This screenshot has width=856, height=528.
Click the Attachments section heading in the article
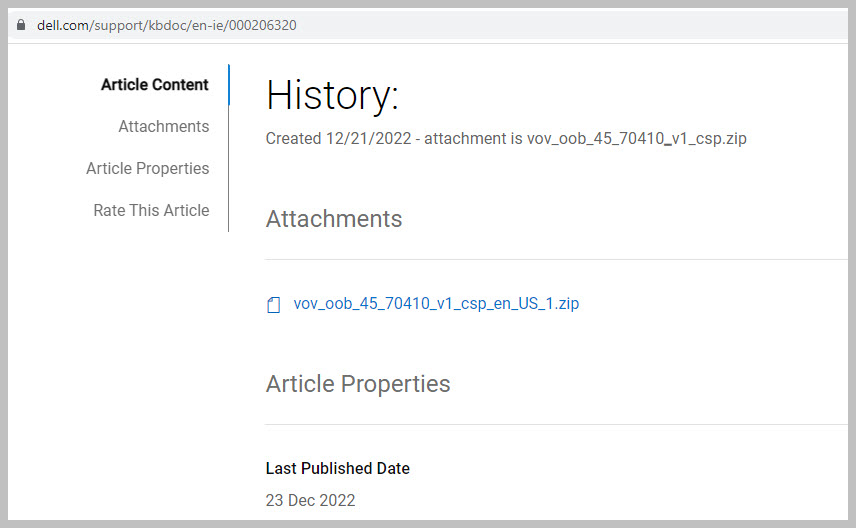[334, 219]
